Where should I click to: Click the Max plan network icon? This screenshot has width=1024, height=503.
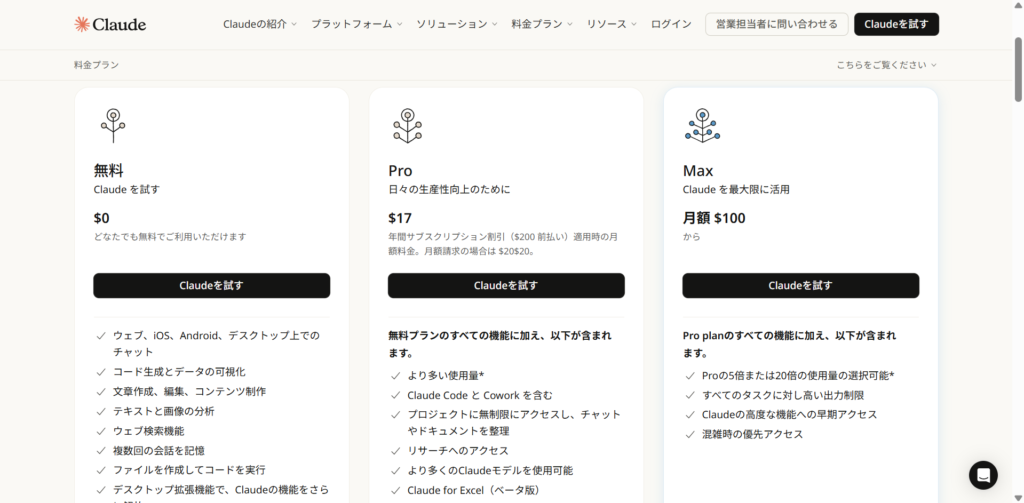701,125
